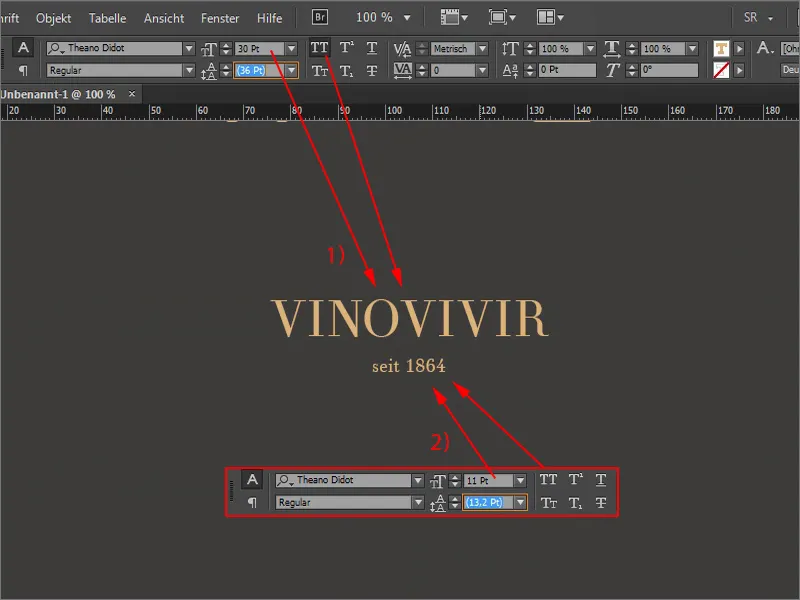
Task: Close the Unbenannt-1 document tab
Action: (x=132, y=94)
